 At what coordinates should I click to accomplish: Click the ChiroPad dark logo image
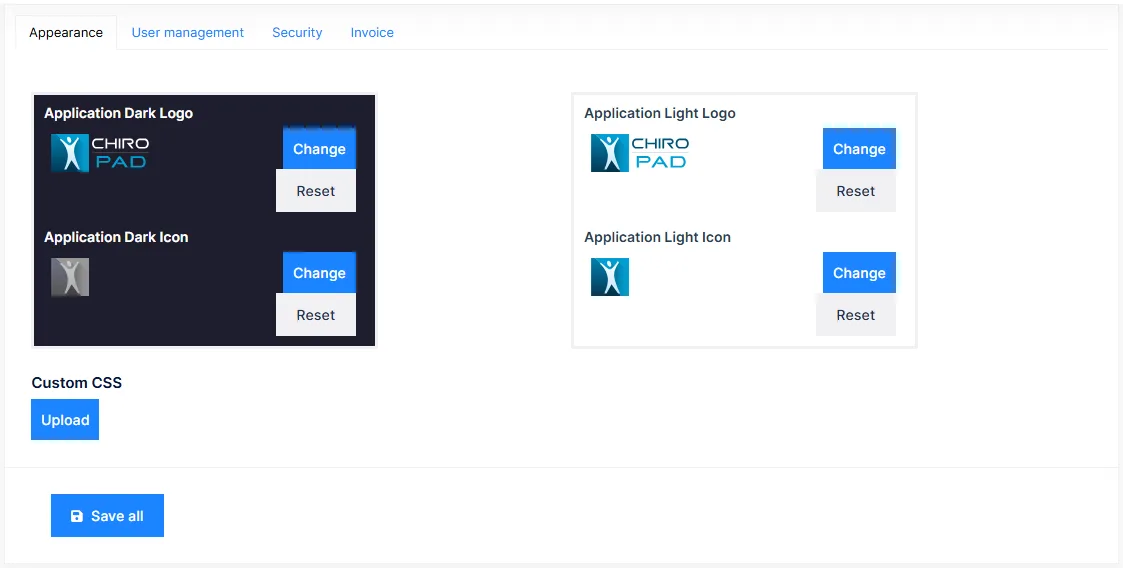(100, 153)
